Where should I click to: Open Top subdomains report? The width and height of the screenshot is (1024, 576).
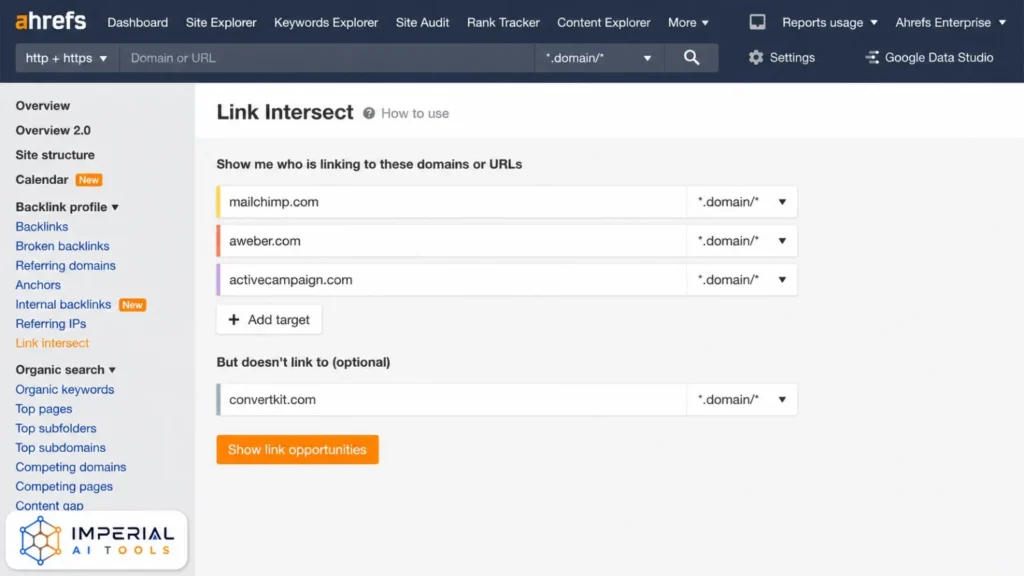60,448
